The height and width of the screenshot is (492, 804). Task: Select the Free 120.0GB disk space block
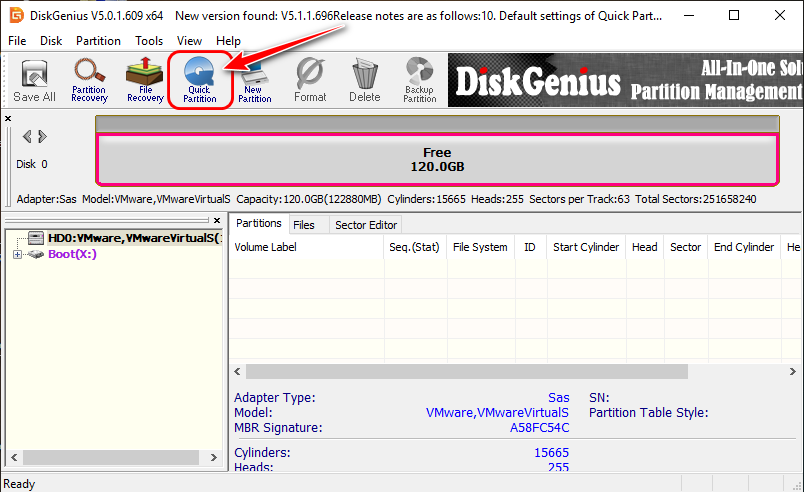(x=437, y=159)
